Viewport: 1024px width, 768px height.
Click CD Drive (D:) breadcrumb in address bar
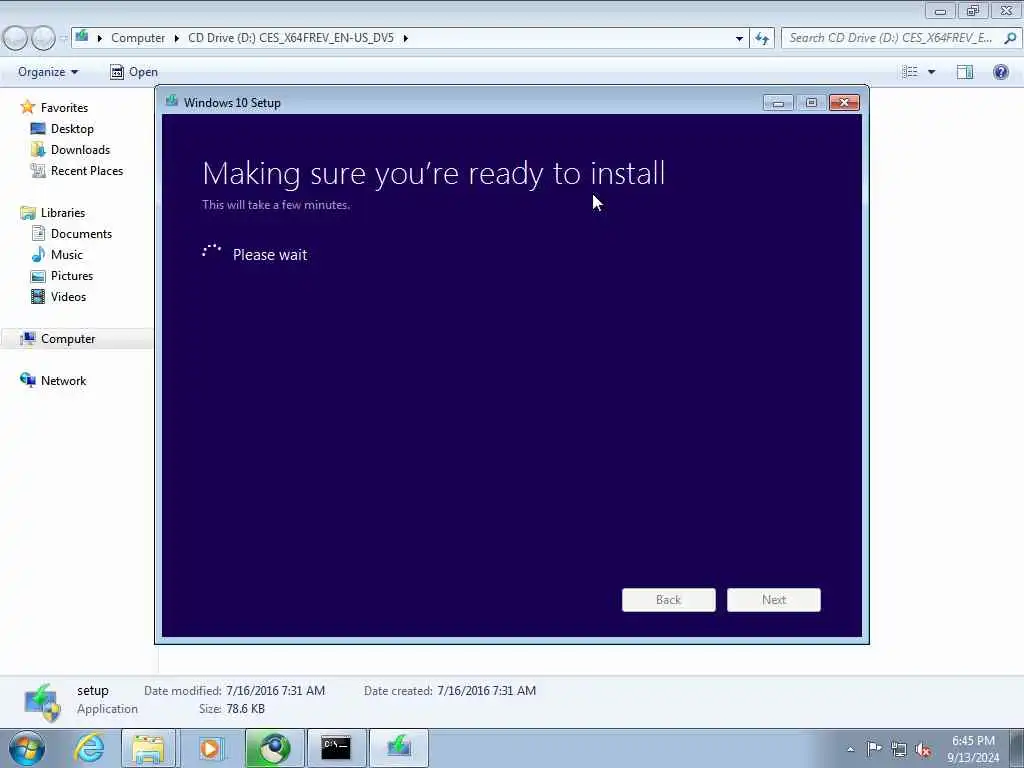coord(291,38)
